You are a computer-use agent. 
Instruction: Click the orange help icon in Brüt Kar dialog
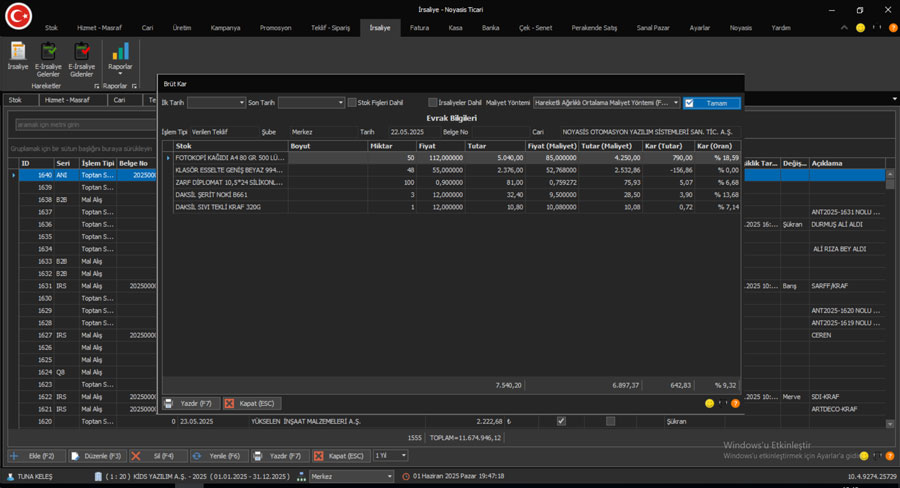735,404
